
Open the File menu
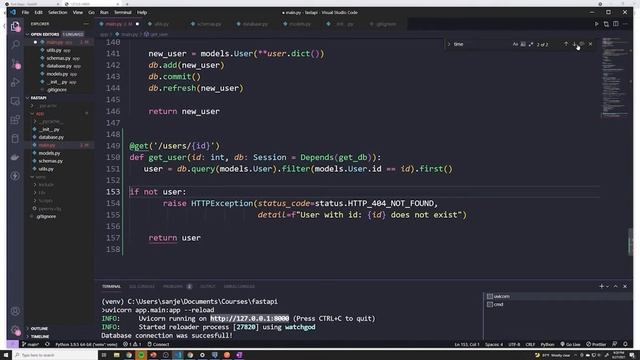click(x=25, y=12)
